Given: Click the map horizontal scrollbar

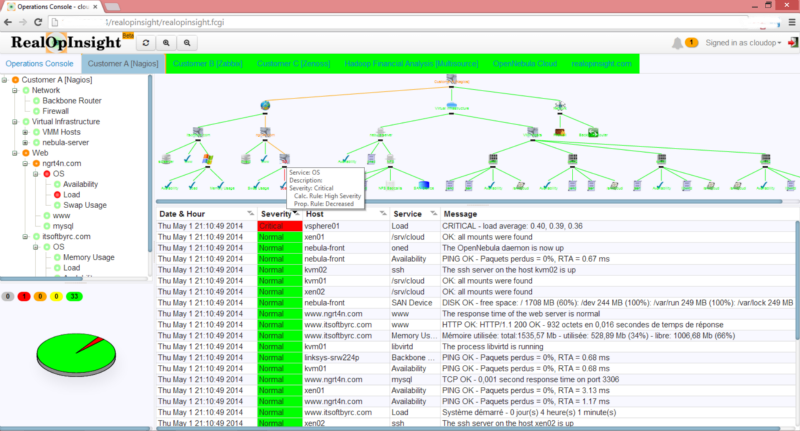Looking at the screenshot, I should pyautogui.click(x=469, y=202).
